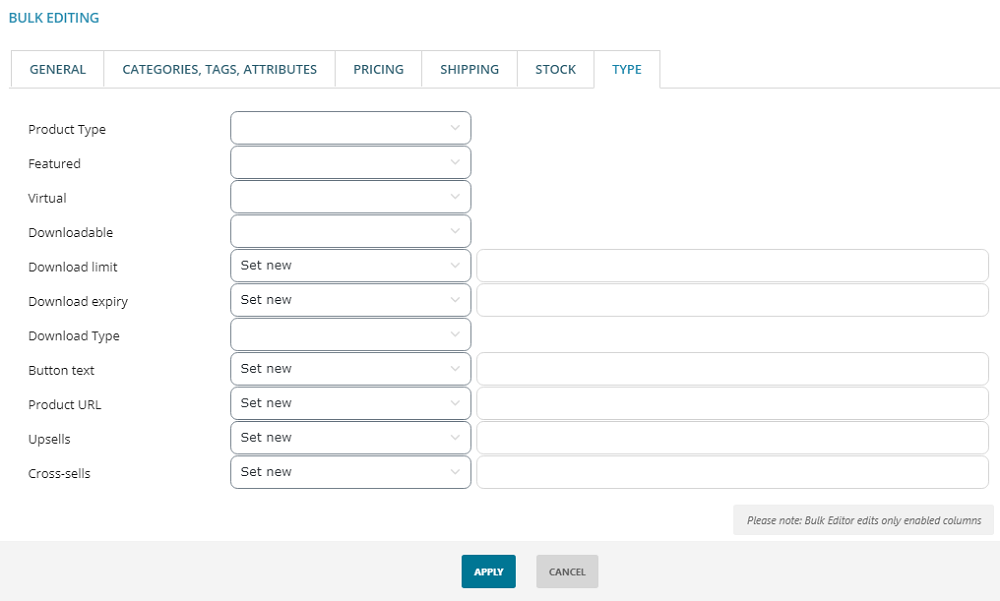
Task: Expand the Button text 'Set new' selector
Action: (x=350, y=368)
